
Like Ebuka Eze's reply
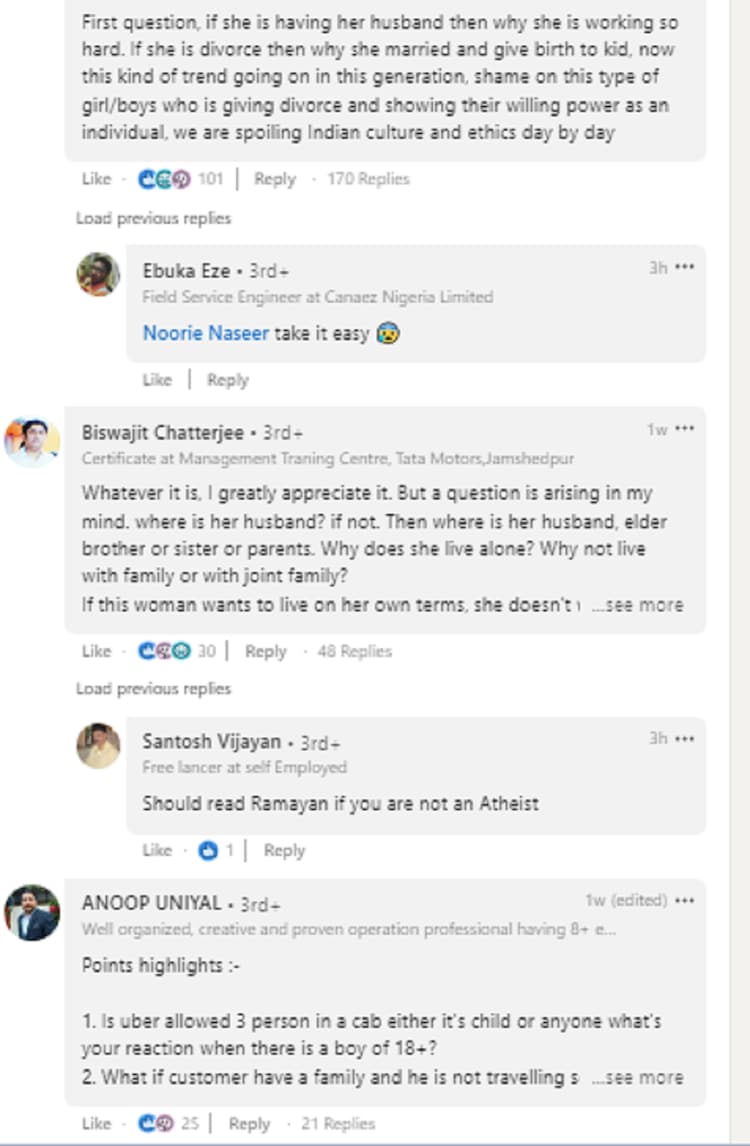tap(157, 380)
